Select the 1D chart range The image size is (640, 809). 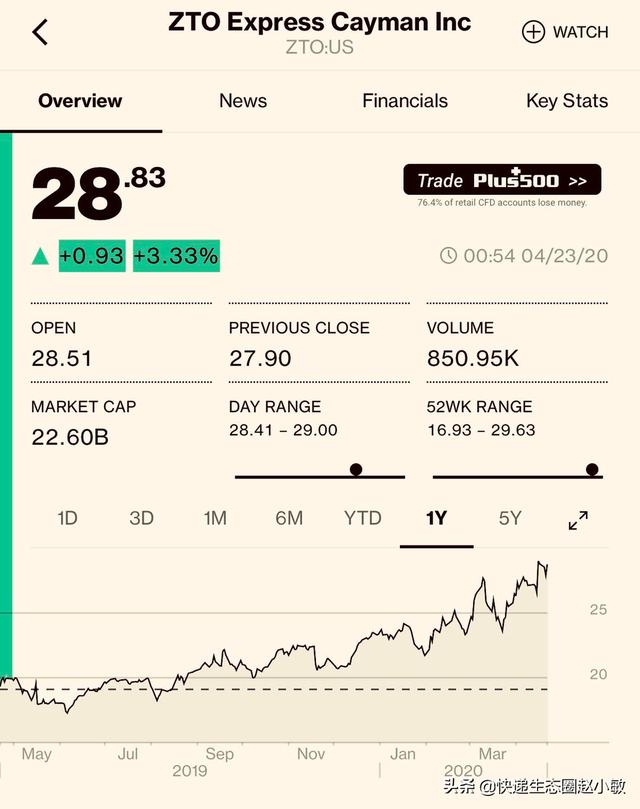(67, 518)
